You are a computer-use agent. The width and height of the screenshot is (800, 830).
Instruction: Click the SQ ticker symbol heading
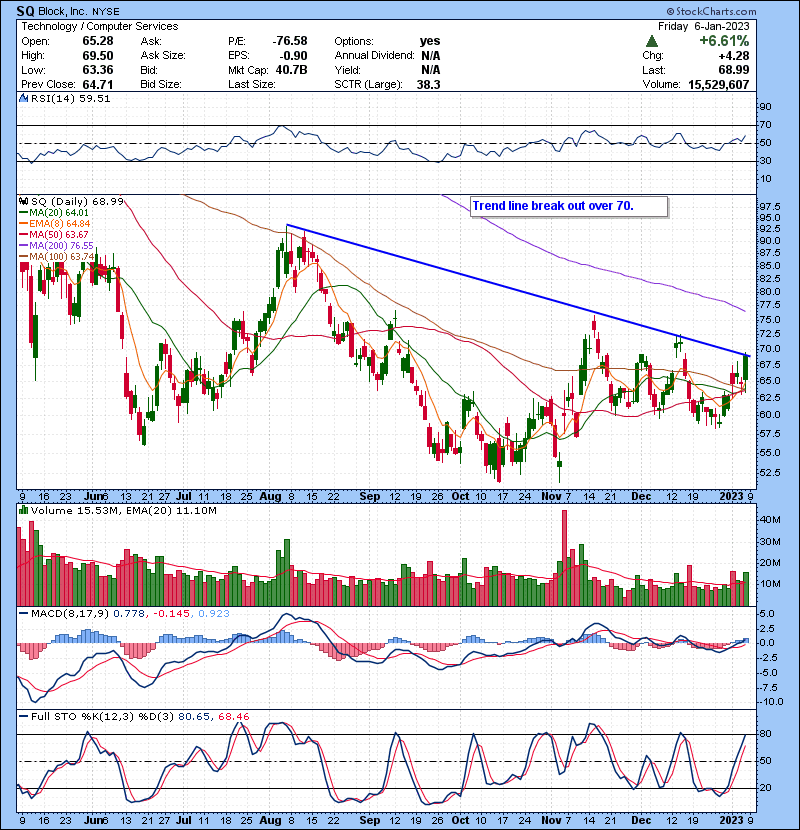25,11
